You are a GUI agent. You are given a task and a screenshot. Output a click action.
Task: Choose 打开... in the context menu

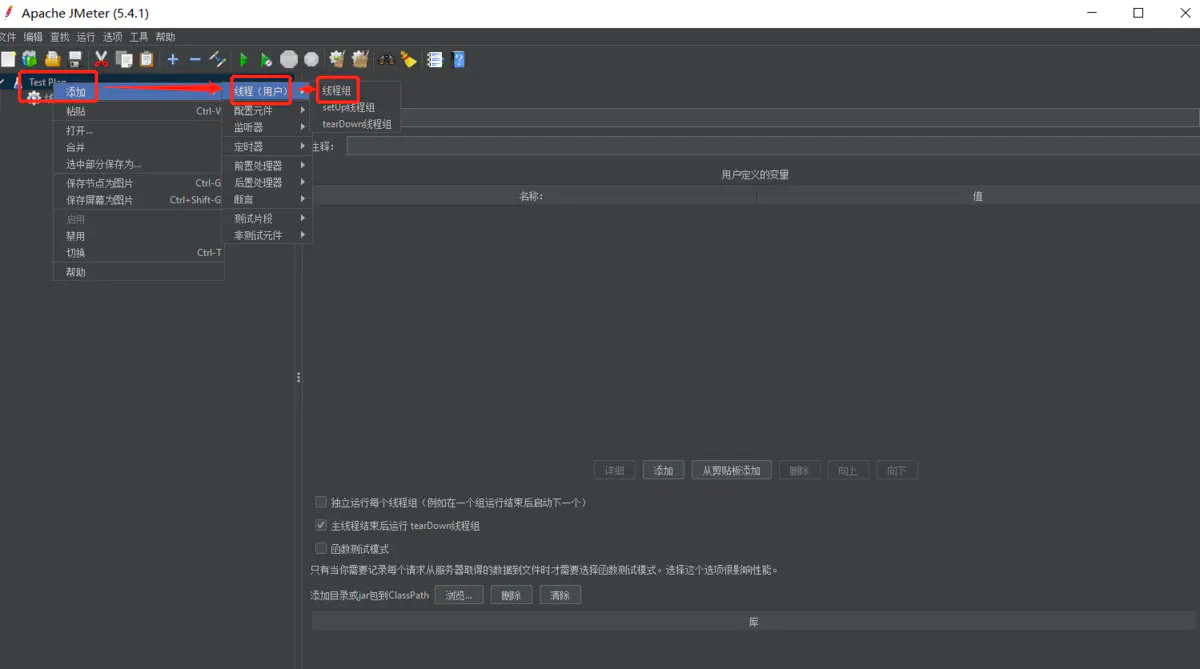(139, 130)
